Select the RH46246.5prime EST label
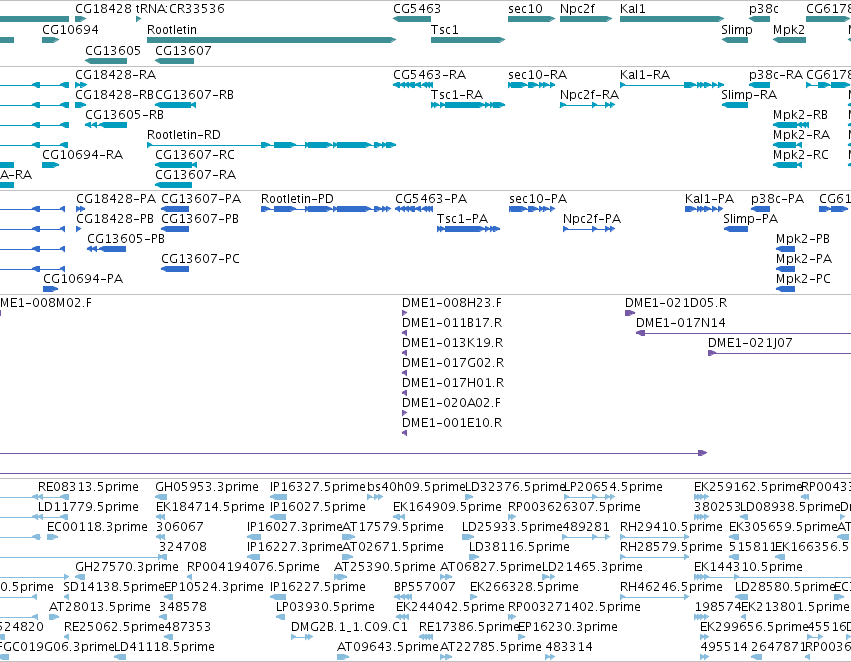Image resolution: width=851 pixels, height=662 pixels. (x=671, y=587)
